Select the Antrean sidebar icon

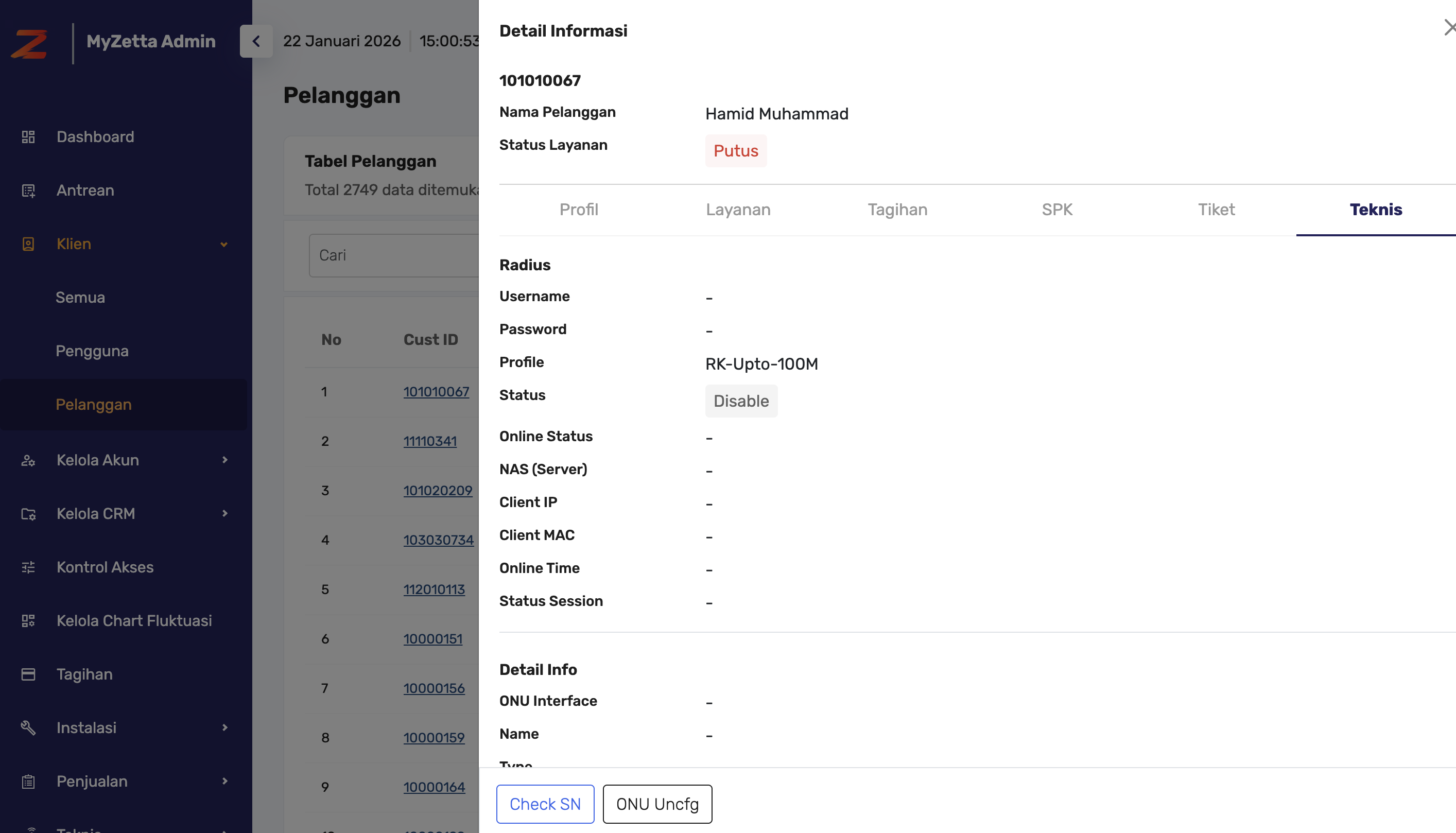28,190
